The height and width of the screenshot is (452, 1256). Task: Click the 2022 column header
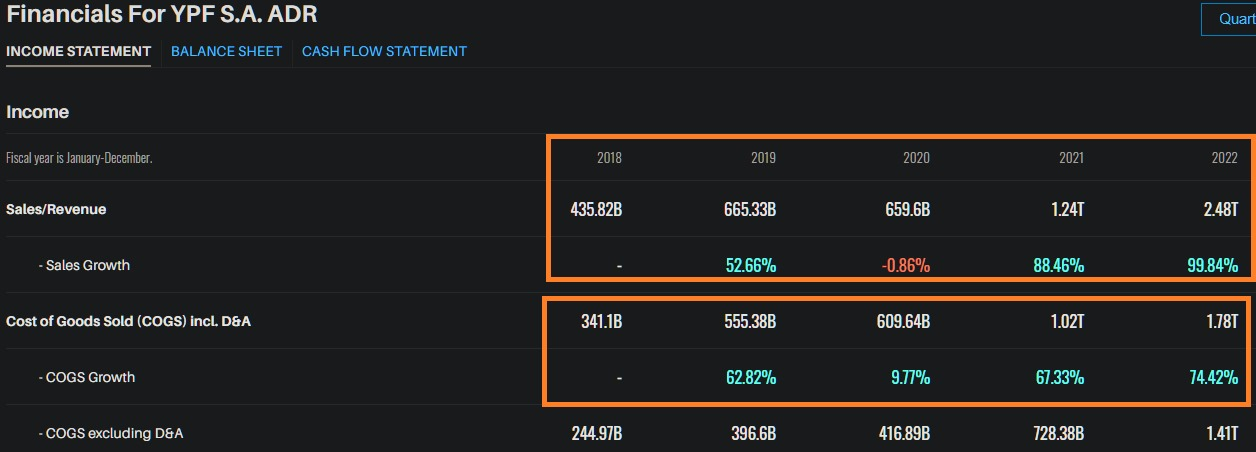click(x=1224, y=158)
